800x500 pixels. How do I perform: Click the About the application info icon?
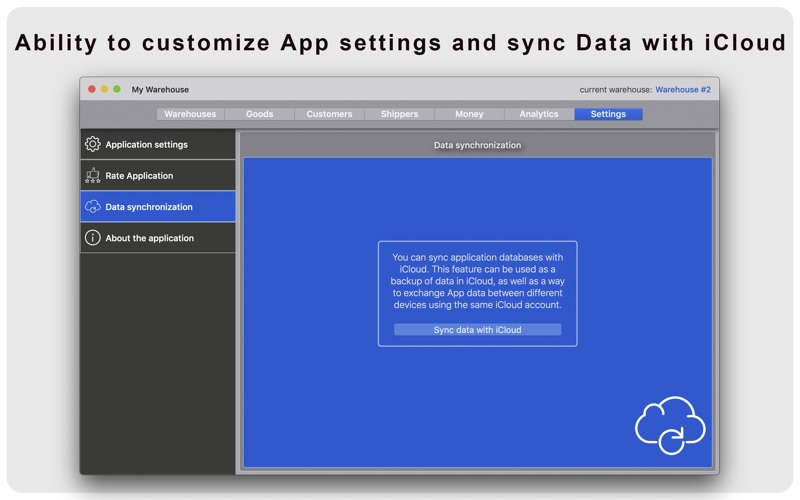click(x=92, y=238)
